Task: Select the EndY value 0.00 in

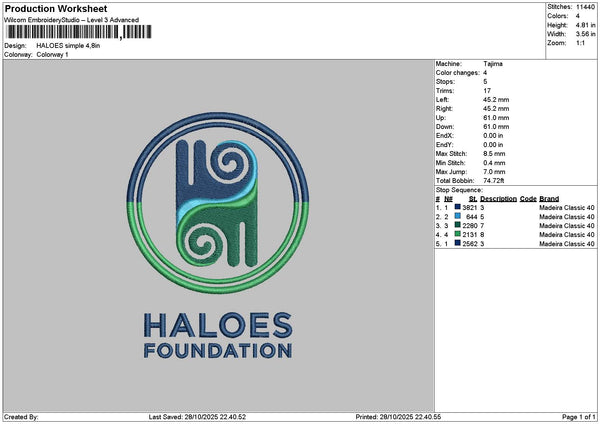Action: (493, 145)
